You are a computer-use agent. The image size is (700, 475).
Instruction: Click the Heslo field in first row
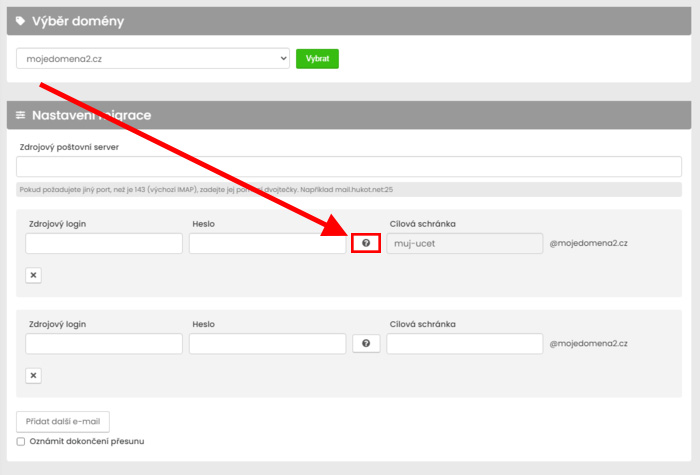click(x=267, y=243)
